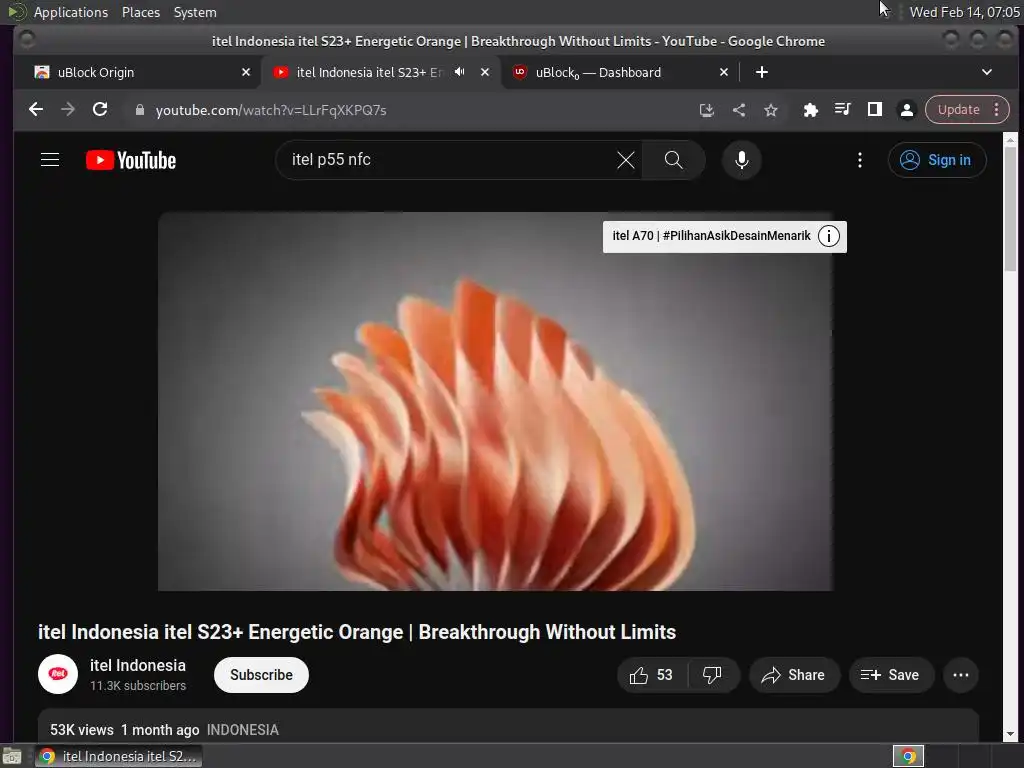Click the date and time clock
This screenshot has height=768, width=1024.
click(964, 12)
